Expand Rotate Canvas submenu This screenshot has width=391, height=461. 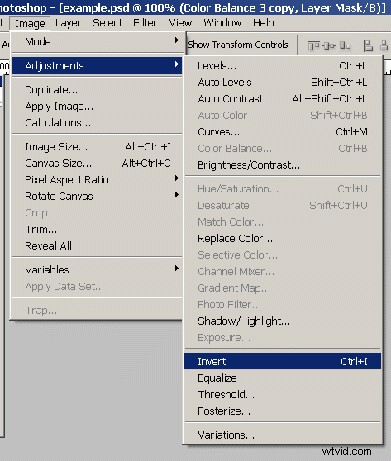point(97,196)
